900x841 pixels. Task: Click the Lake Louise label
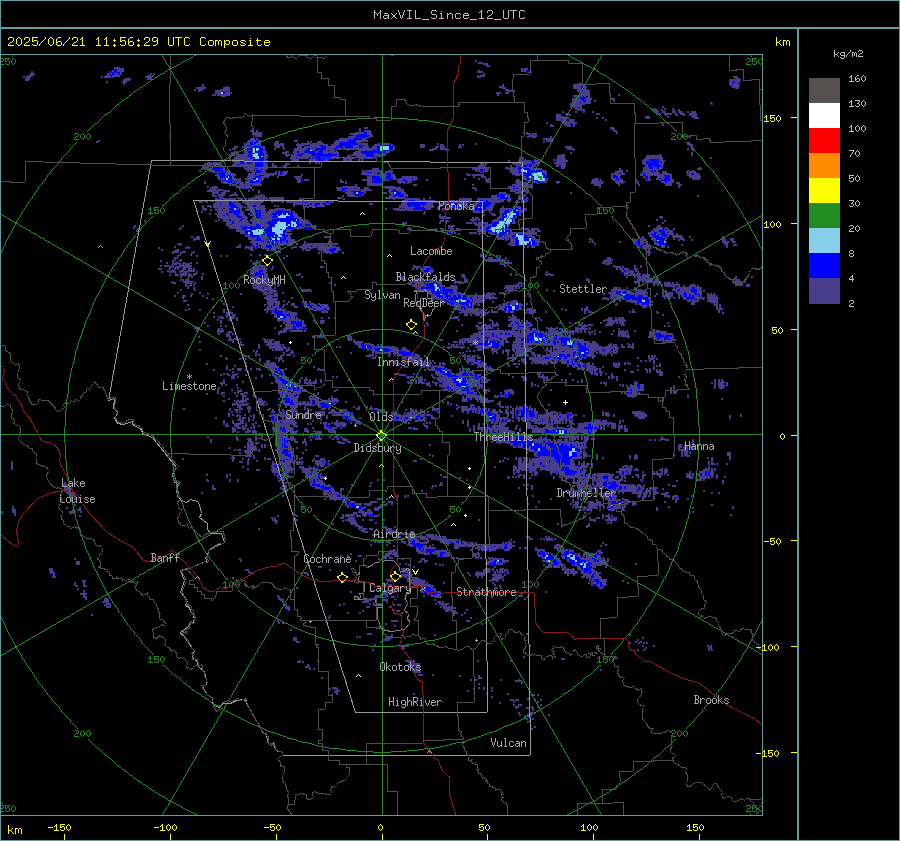(78, 491)
